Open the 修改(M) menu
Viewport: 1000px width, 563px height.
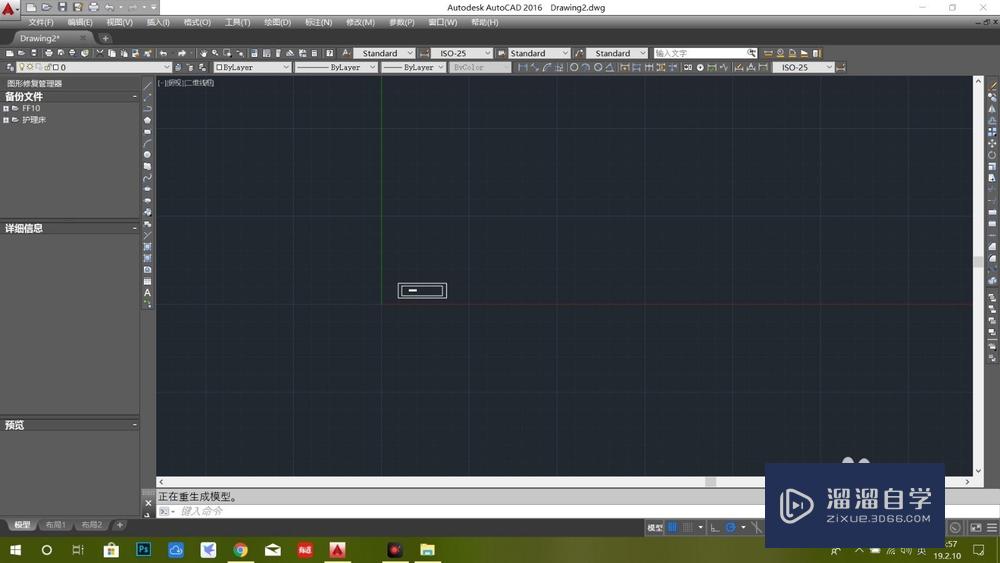[x=360, y=22]
